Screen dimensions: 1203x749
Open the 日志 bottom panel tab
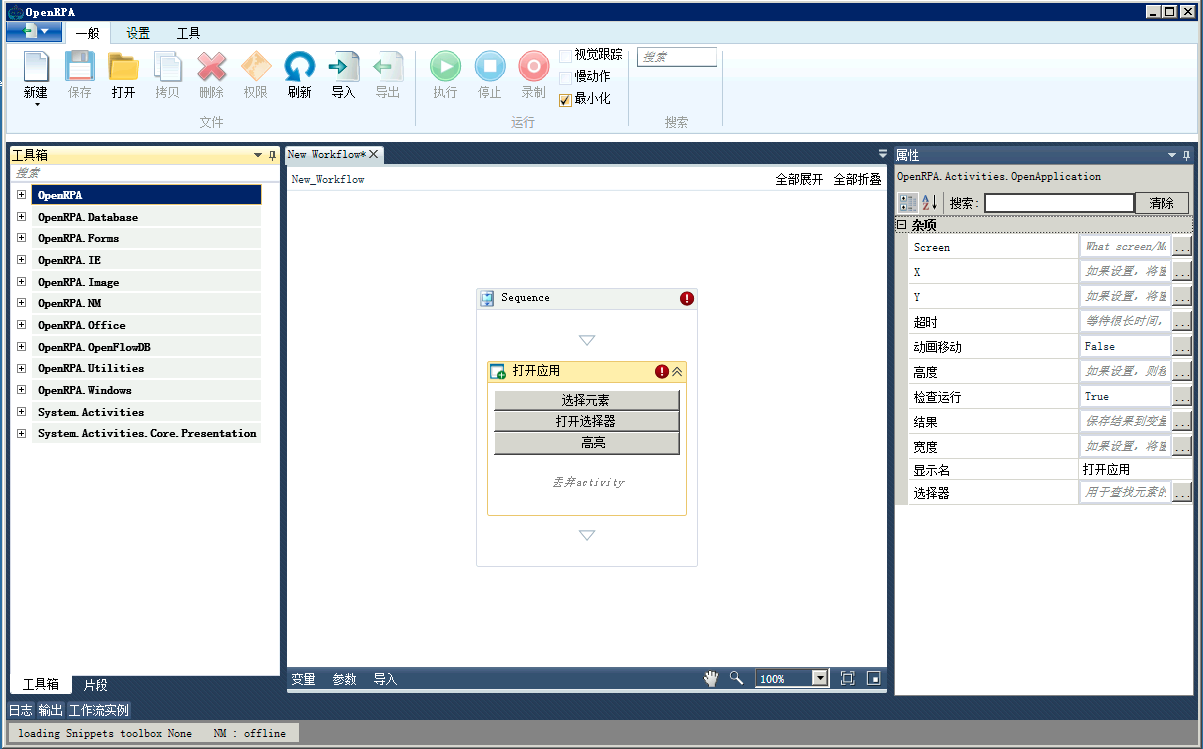click(x=21, y=710)
